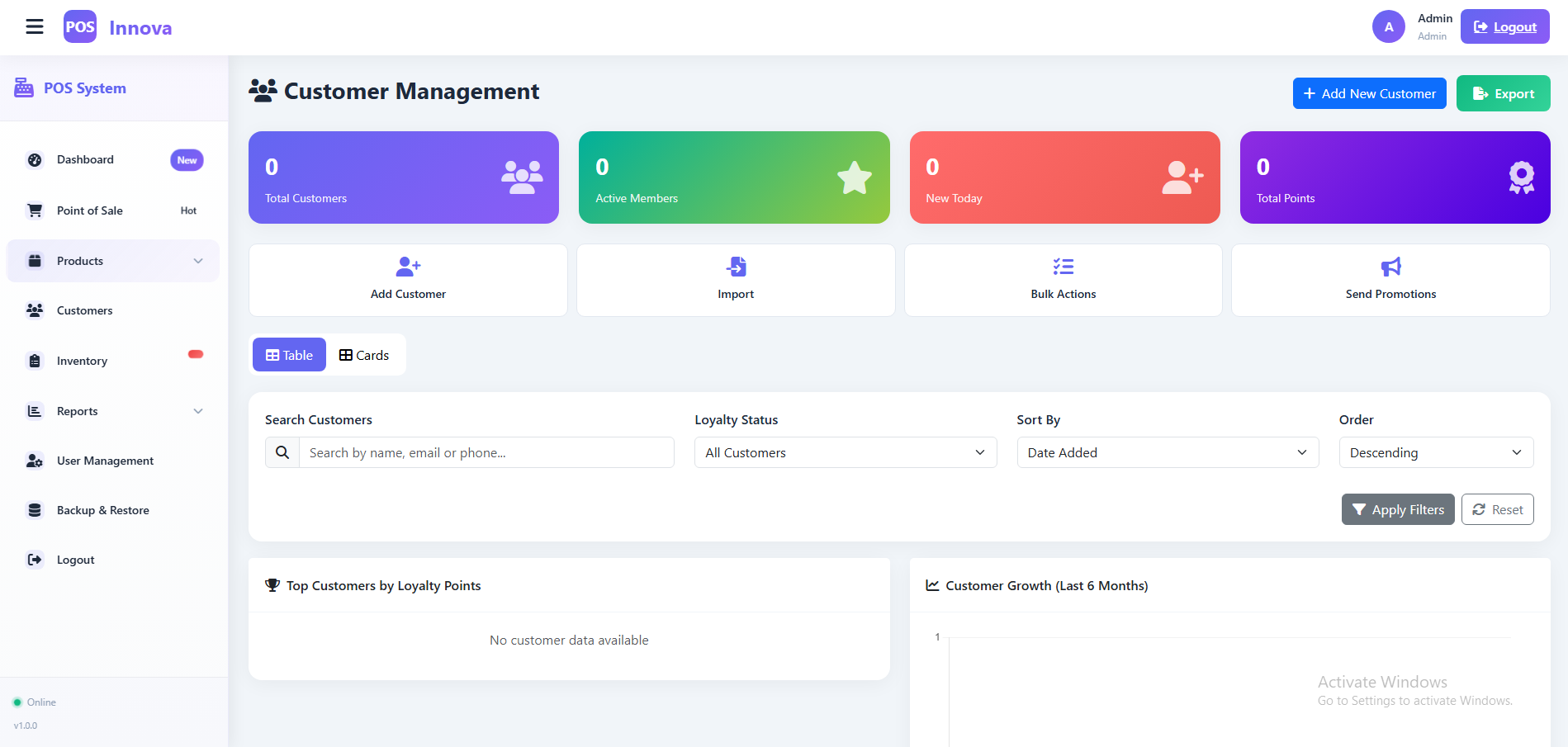Switch to Cards view
The image size is (1568, 747).
pos(364,355)
